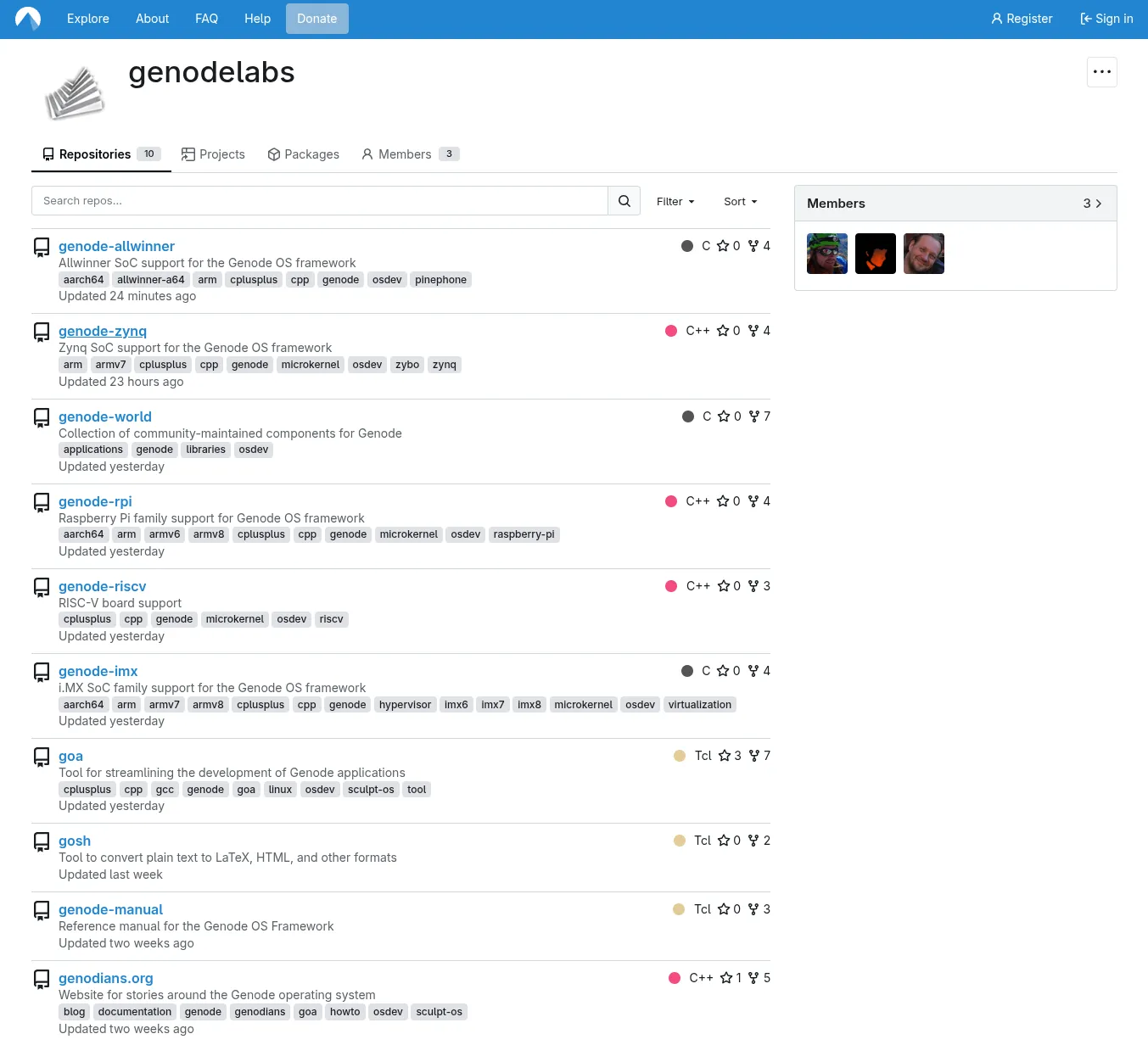
Task: Click the Donate button
Action: (x=316, y=19)
